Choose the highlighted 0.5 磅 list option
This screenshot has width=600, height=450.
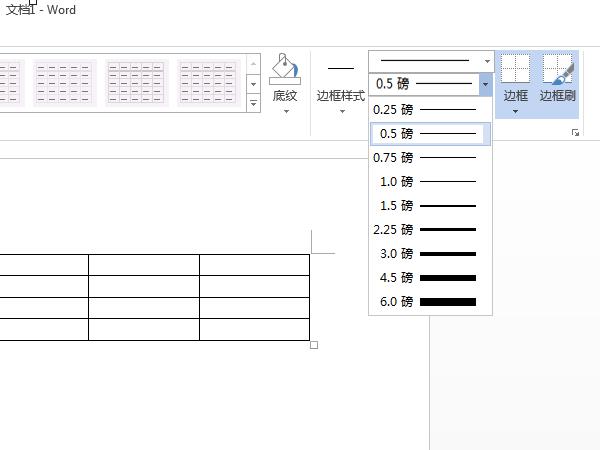(430, 134)
